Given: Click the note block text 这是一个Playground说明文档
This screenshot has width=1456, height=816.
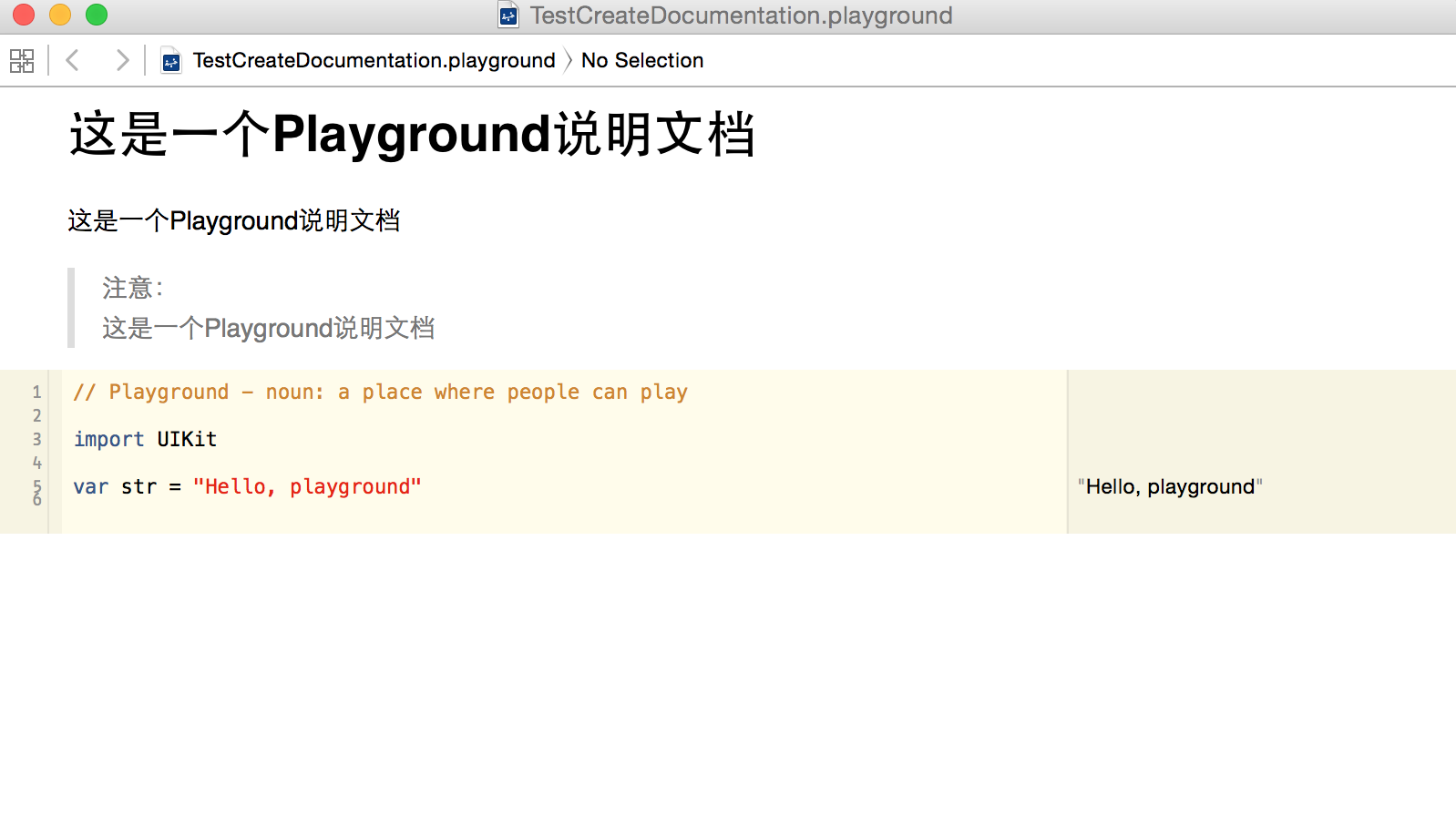Looking at the screenshot, I should pyautogui.click(x=269, y=328).
